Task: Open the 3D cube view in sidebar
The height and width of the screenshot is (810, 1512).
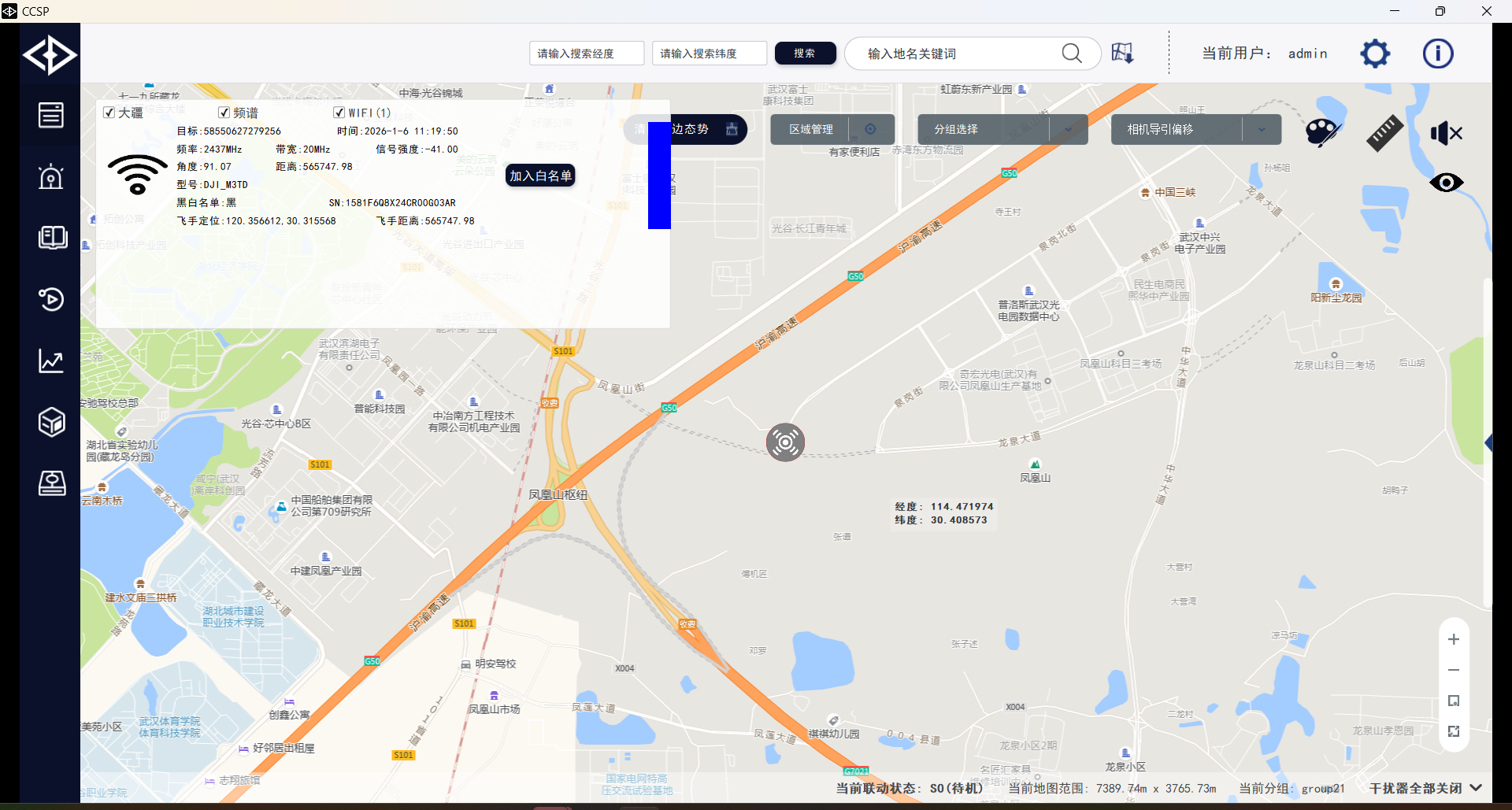Action: click(x=51, y=423)
